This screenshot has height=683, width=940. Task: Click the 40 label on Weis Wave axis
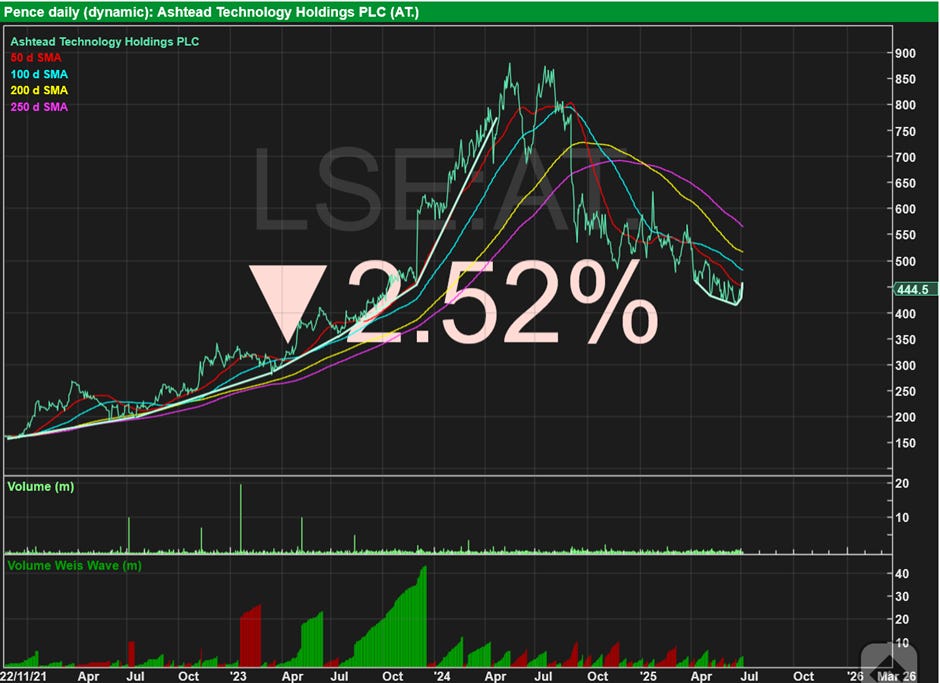pyautogui.click(x=902, y=574)
